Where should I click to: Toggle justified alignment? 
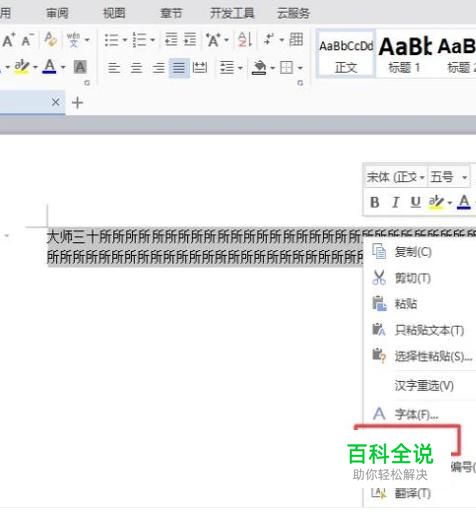pyautogui.click(x=179, y=68)
